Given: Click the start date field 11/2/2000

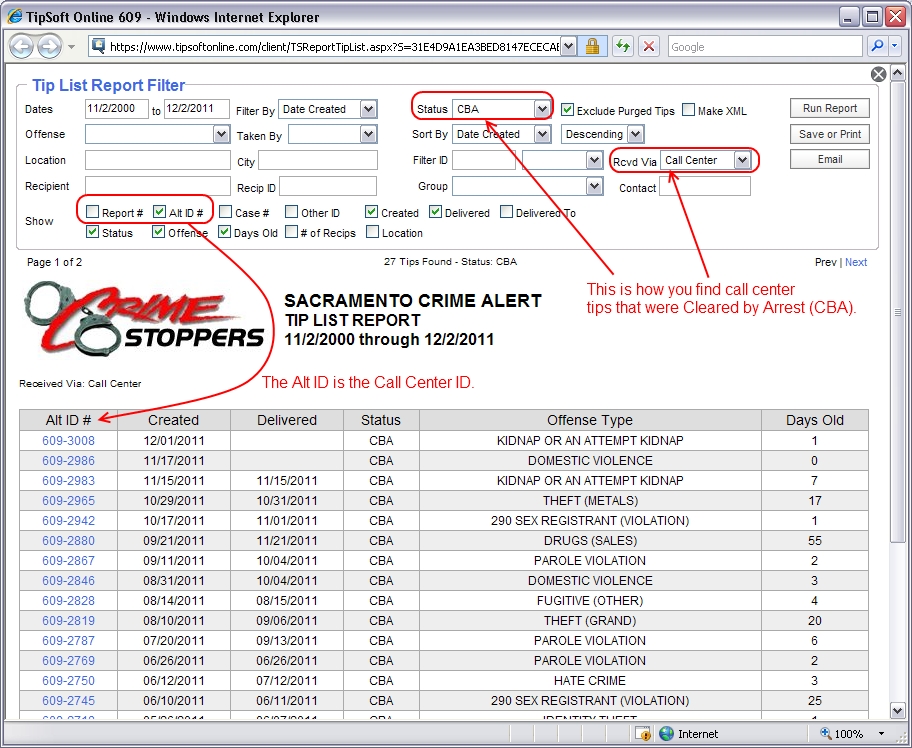Looking at the screenshot, I should tap(116, 109).
